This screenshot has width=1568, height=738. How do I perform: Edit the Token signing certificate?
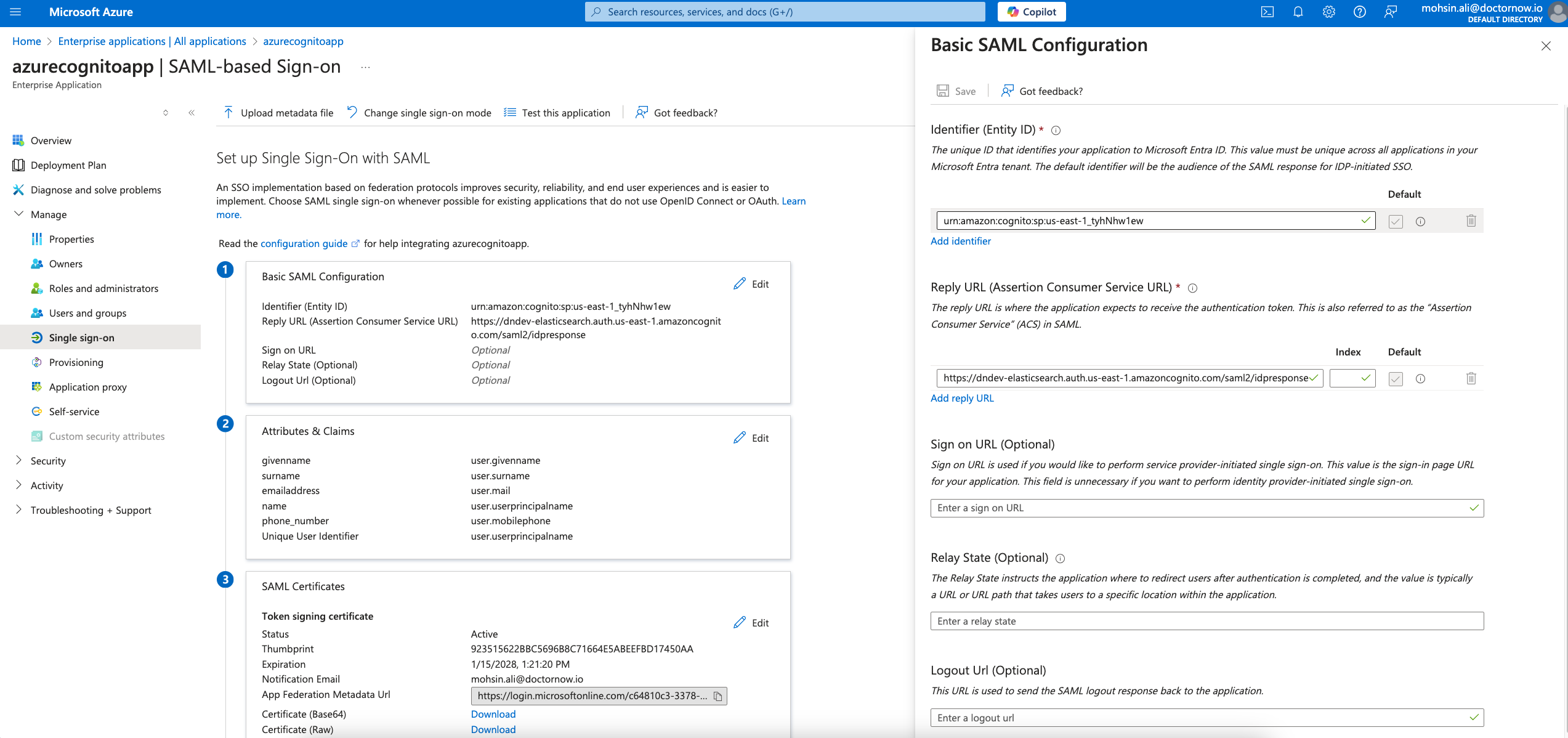pyautogui.click(x=751, y=623)
